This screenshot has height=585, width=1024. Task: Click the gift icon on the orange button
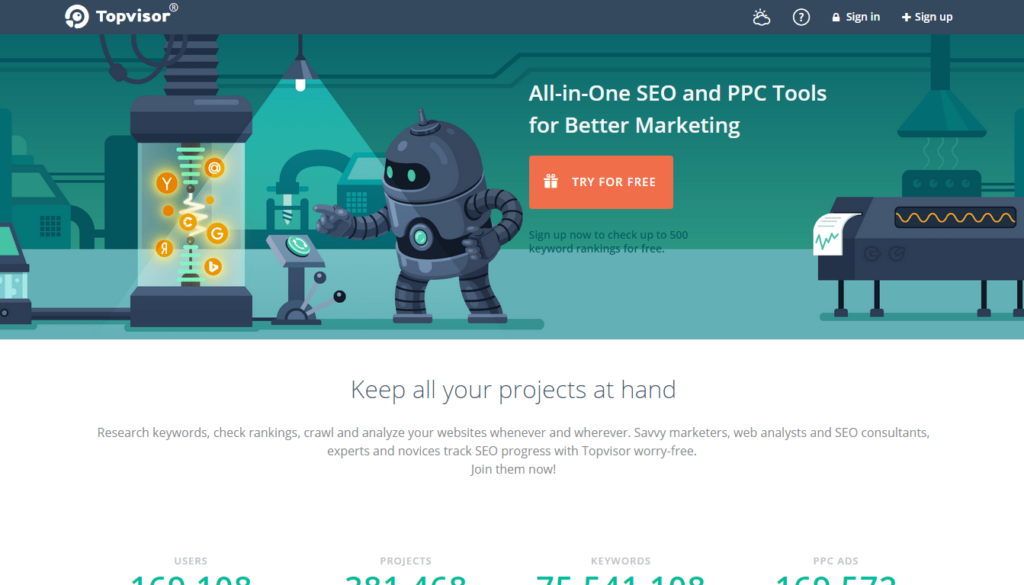pyautogui.click(x=551, y=182)
